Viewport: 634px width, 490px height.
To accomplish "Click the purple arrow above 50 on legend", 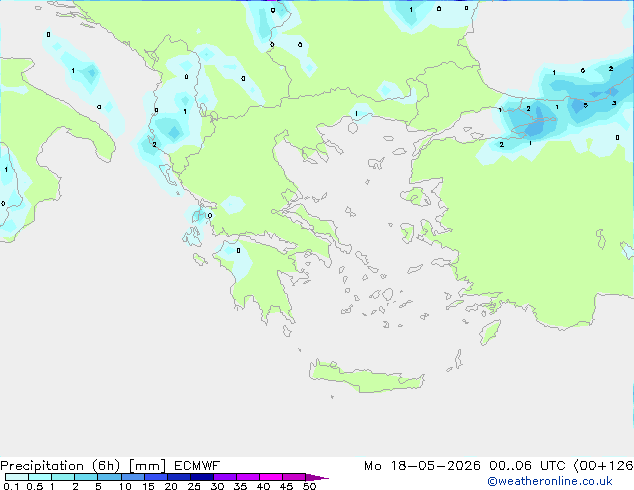I will click(317, 478).
